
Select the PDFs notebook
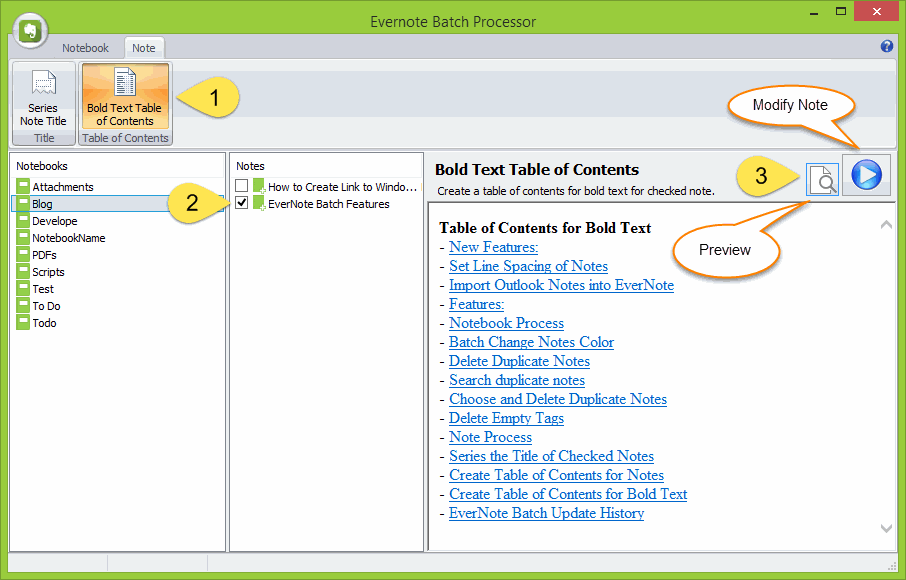point(44,255)
